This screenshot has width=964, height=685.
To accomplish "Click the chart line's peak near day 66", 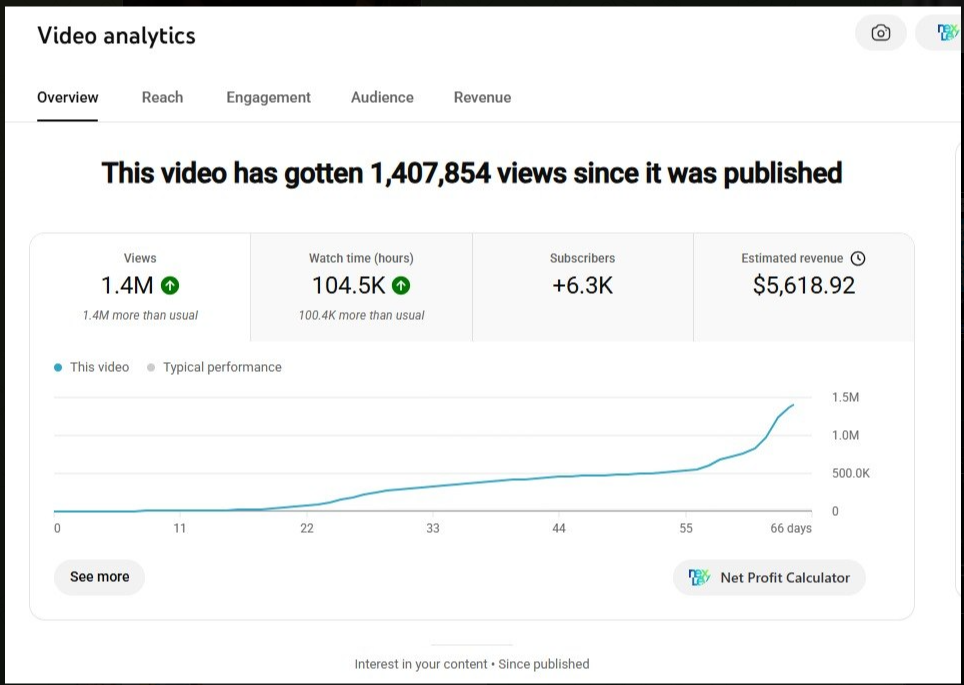I will click(793, 405).
